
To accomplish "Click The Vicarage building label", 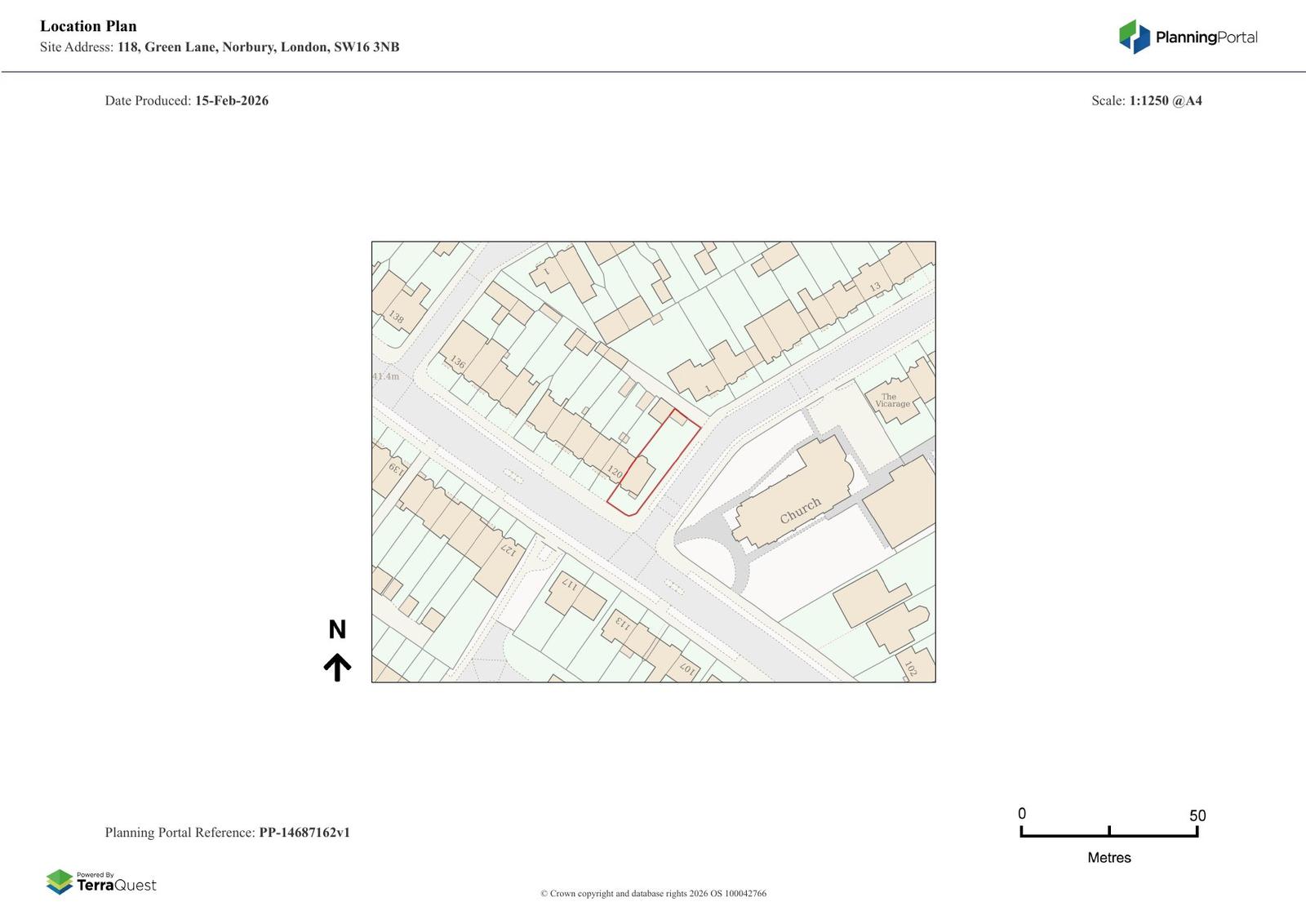I will tap(892, 400).
